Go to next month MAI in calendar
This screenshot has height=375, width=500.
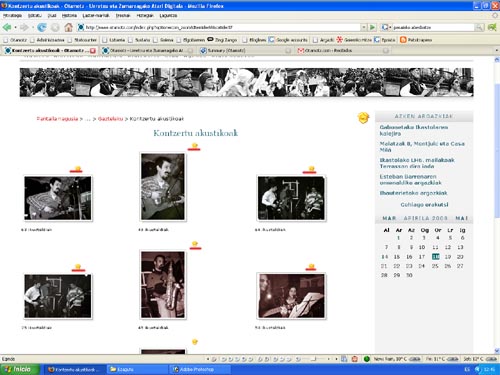[x=462, y=218]
